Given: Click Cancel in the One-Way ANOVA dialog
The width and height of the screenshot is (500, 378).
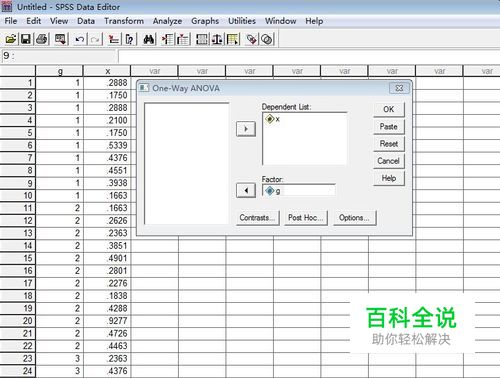Looking at the screenshot, I should (389, 161).
